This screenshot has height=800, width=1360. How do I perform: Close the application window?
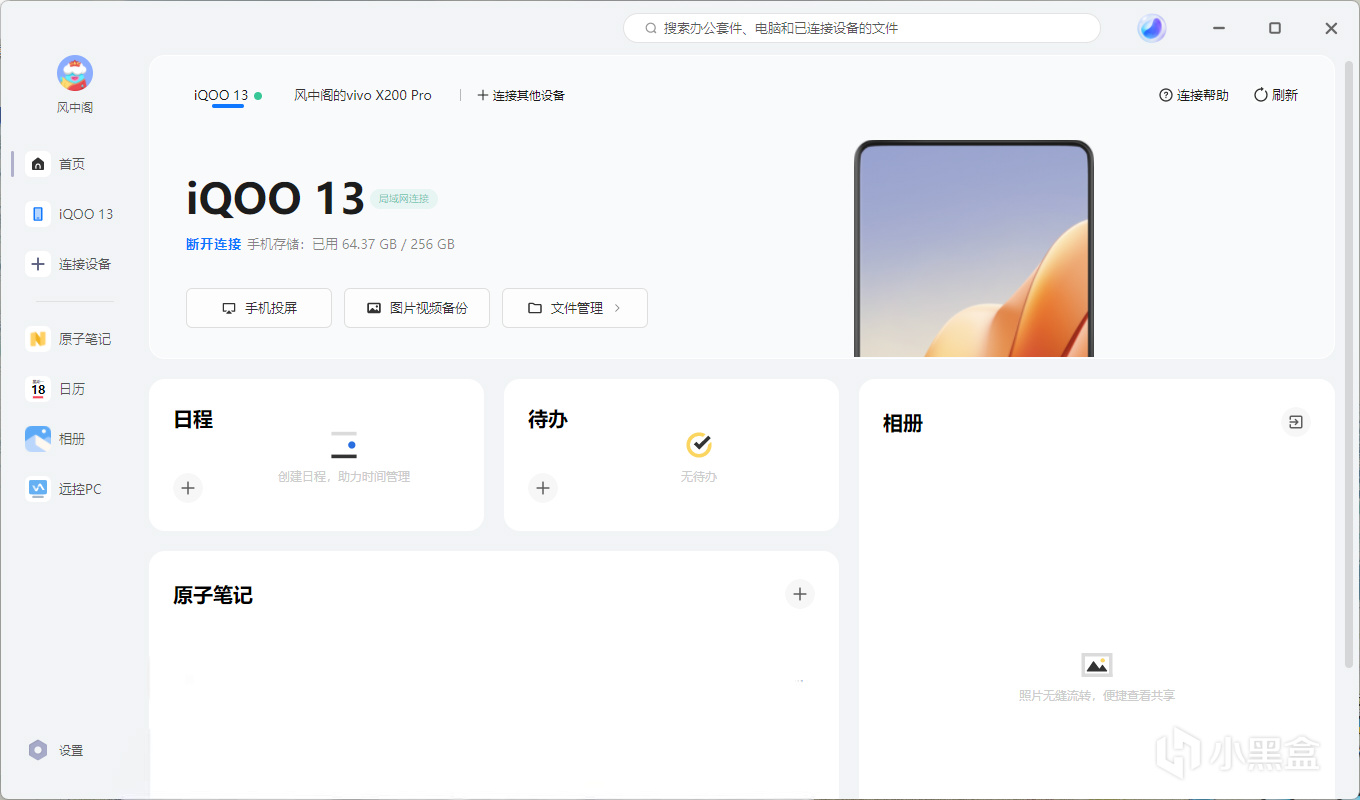(x=1331, y=28)
